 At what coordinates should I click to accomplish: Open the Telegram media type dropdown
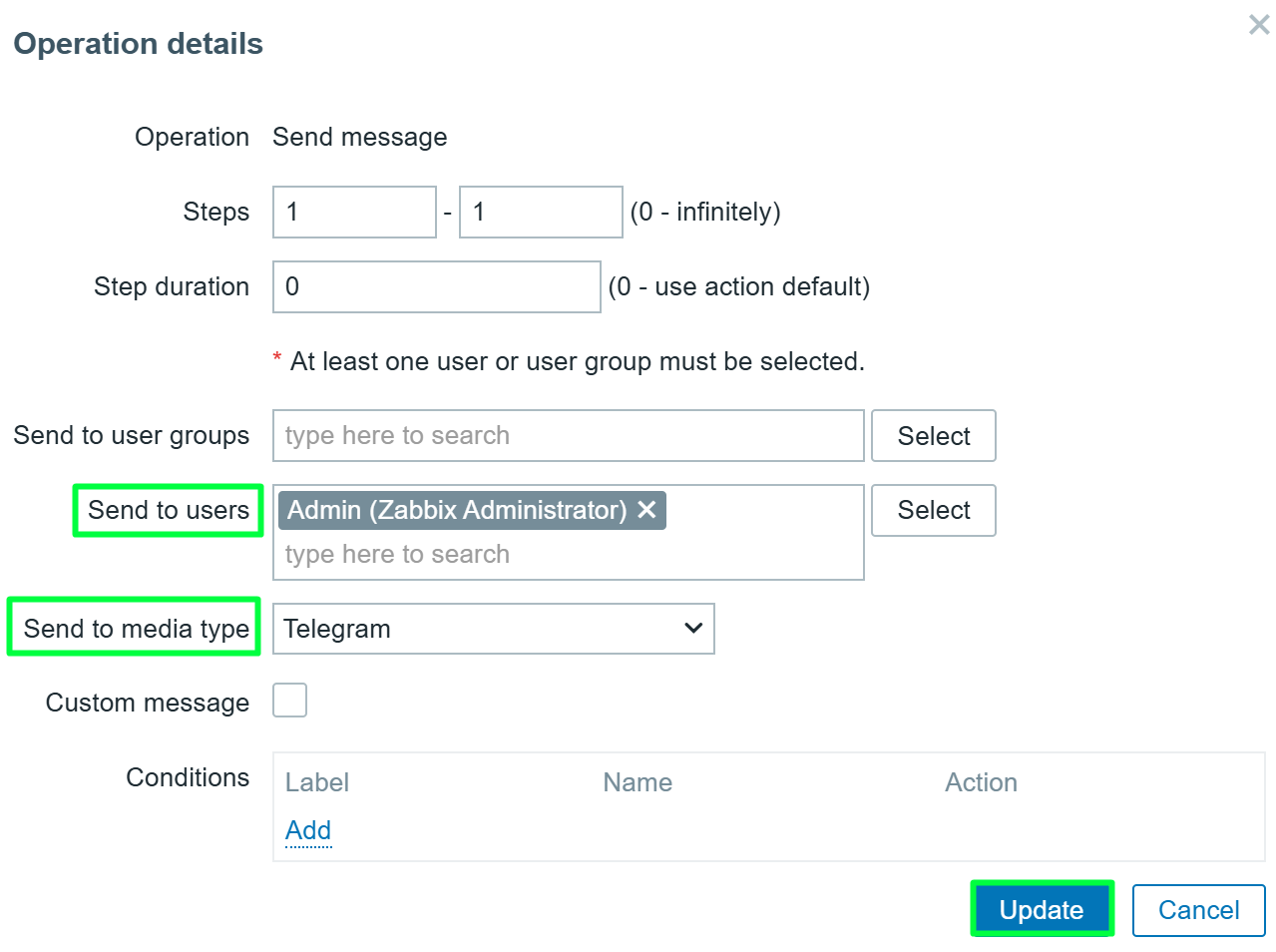494,629
